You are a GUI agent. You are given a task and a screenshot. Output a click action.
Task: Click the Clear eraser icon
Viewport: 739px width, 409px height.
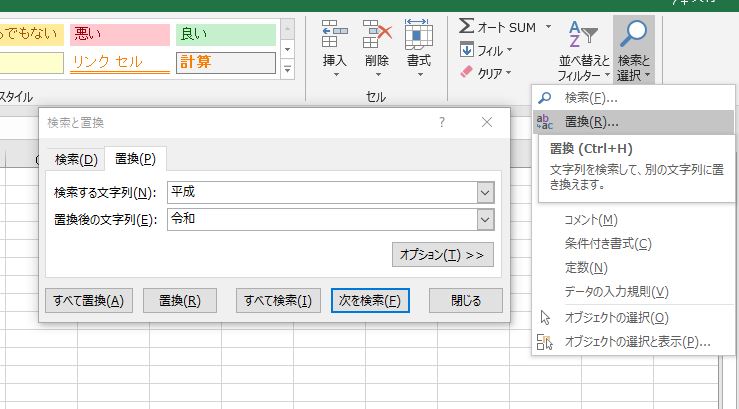(466, 72)
